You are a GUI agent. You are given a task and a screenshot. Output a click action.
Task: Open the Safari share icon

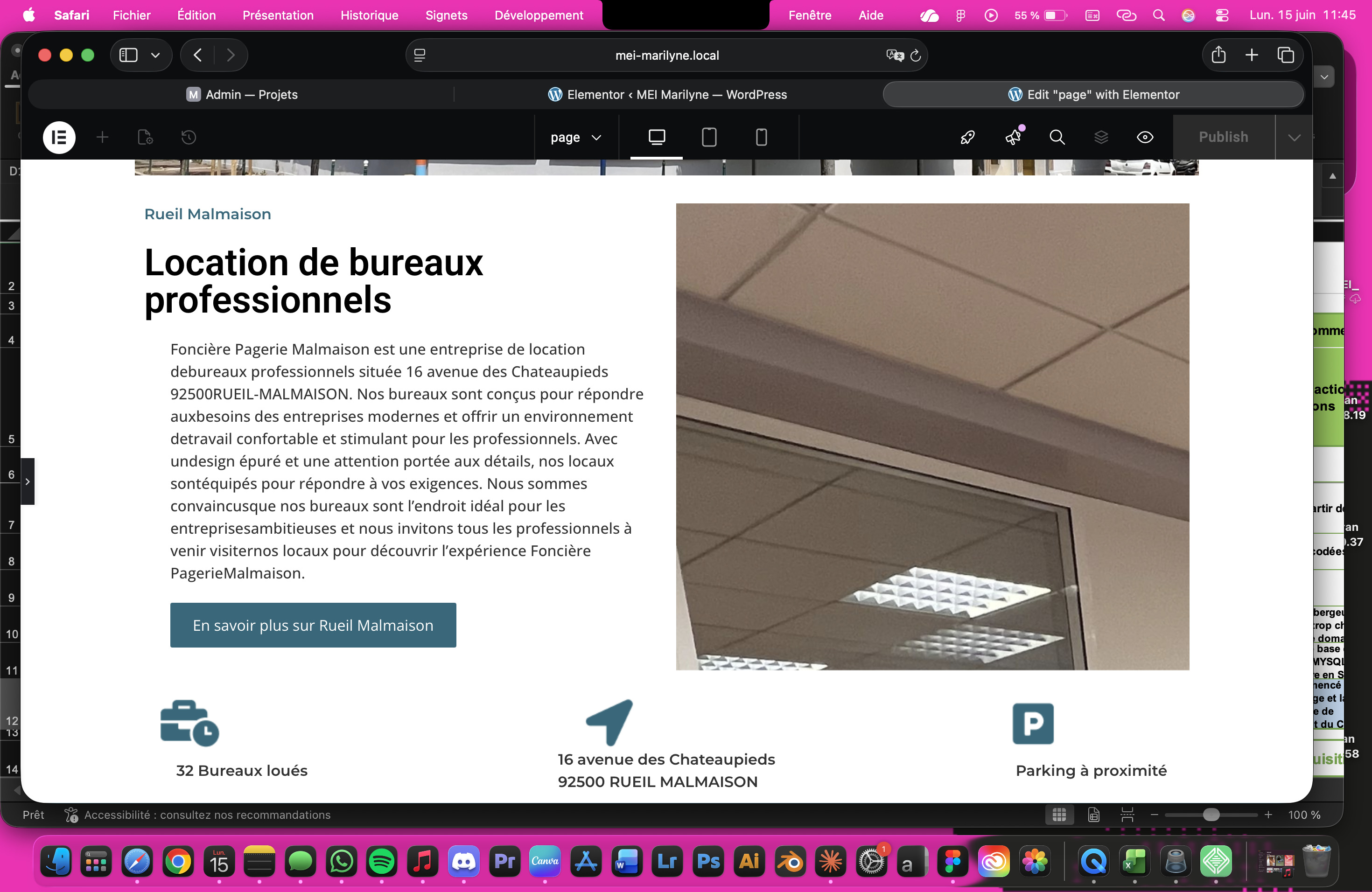pos(1218,56)
